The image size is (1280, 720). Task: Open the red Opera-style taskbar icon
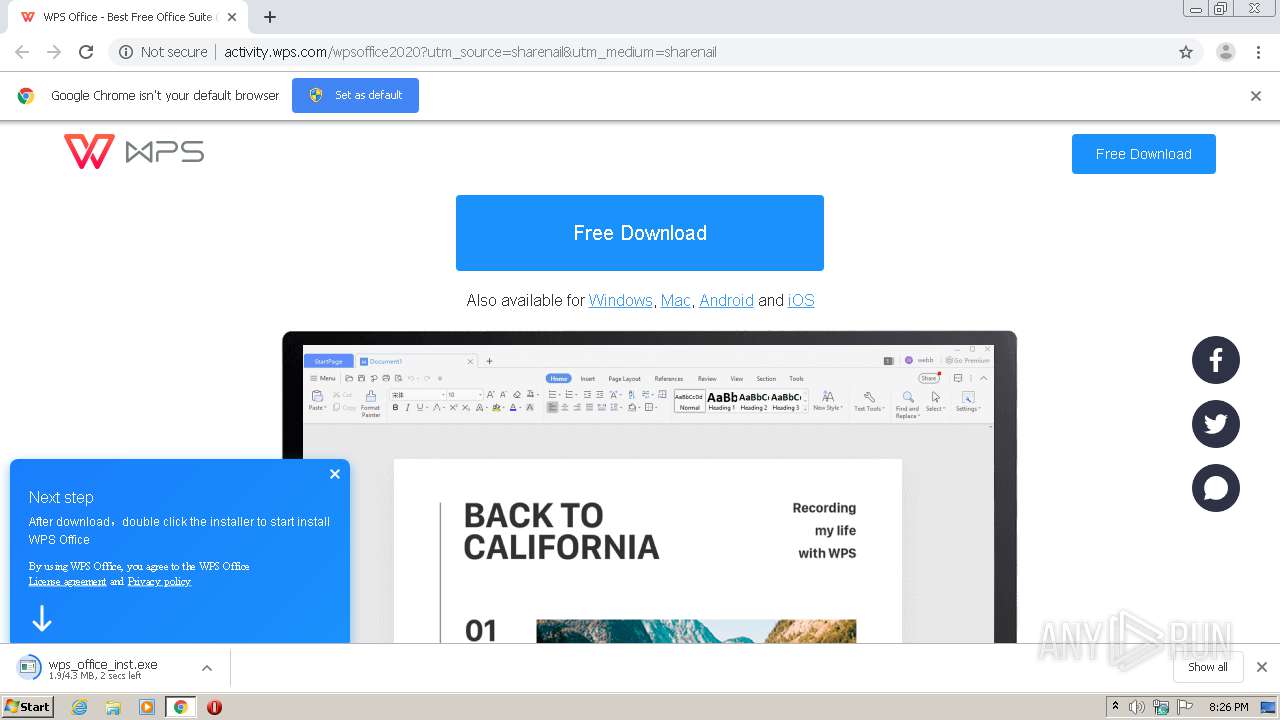214,707
